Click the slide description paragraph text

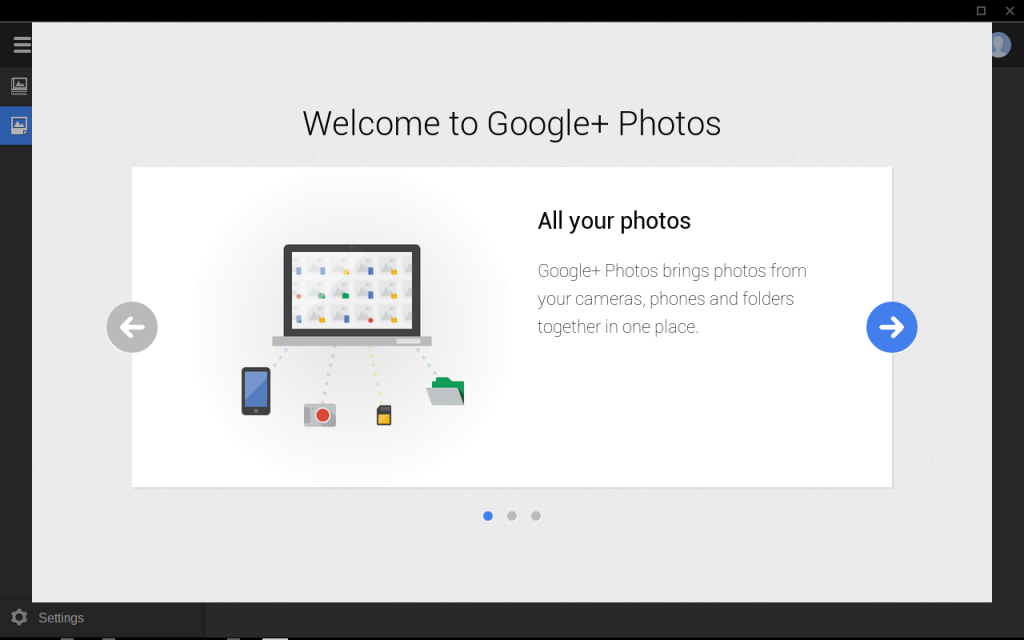coord(671,298)
